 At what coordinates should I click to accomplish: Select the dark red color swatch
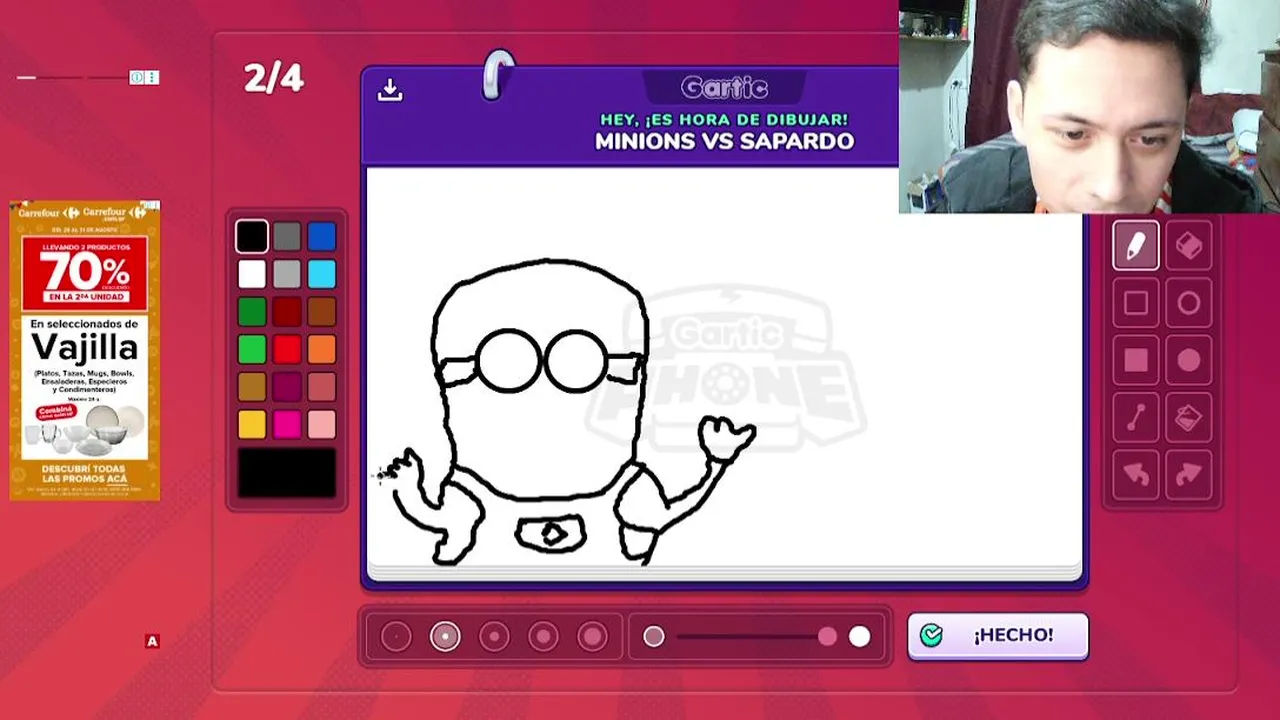(287, 312)
